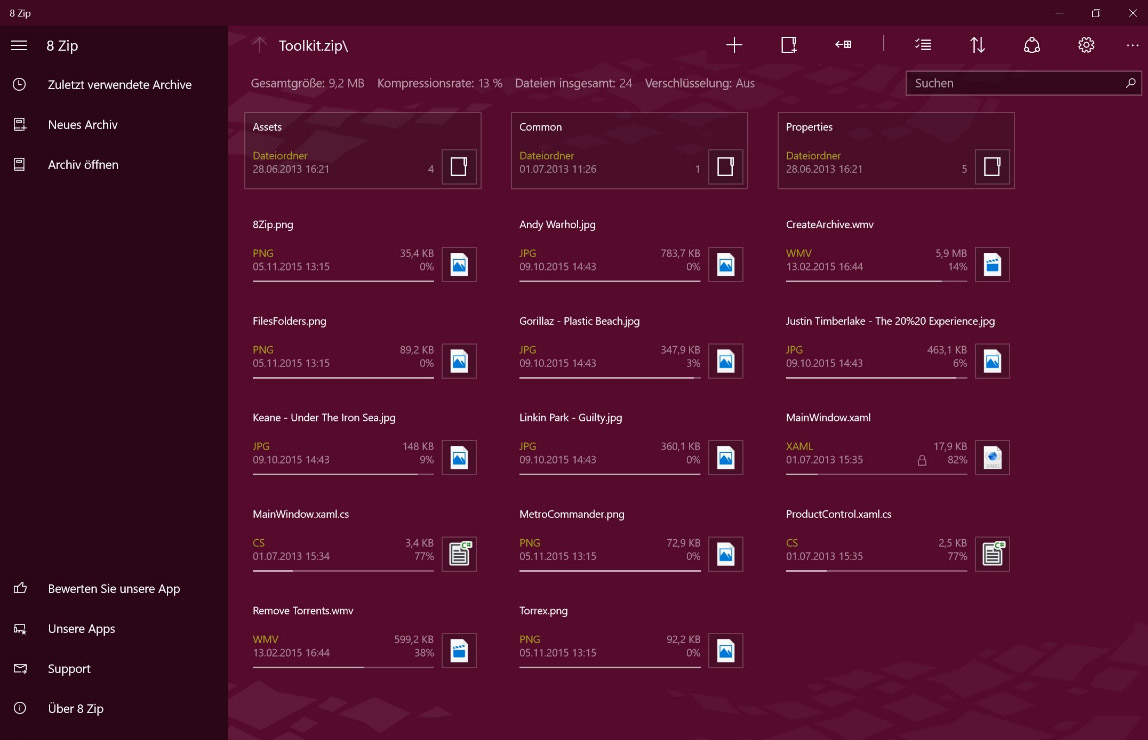Click the Assets folder icon

(459, 167)
